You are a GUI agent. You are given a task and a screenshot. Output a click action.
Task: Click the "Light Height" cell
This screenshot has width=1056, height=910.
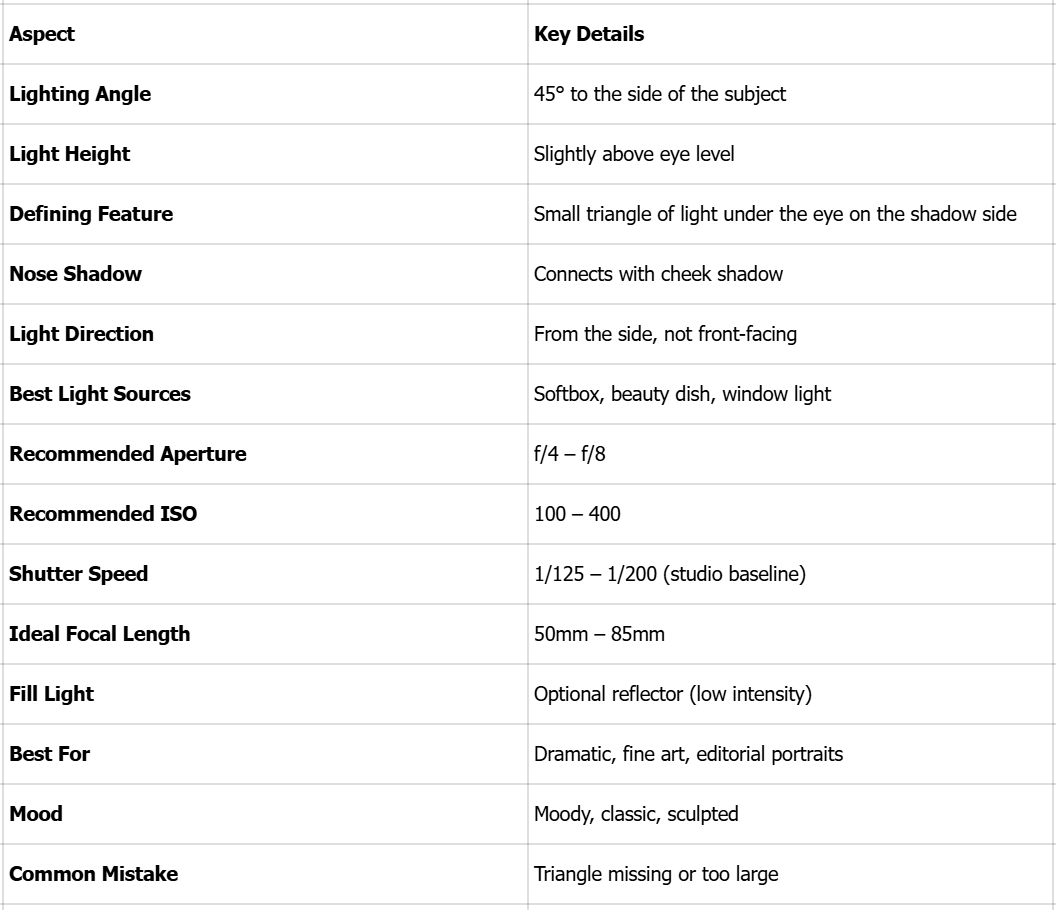point(70,155)
